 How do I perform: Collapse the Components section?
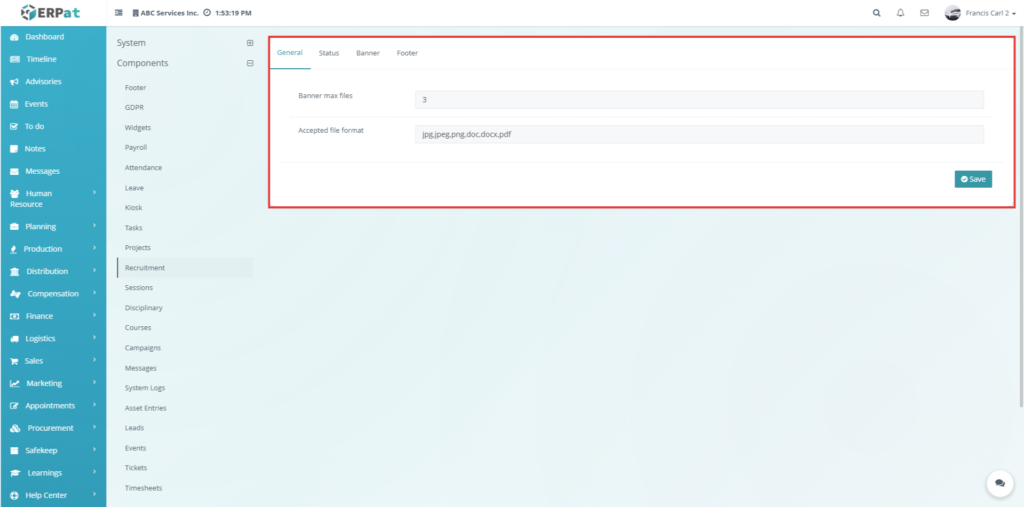click(x=250, y=63)
